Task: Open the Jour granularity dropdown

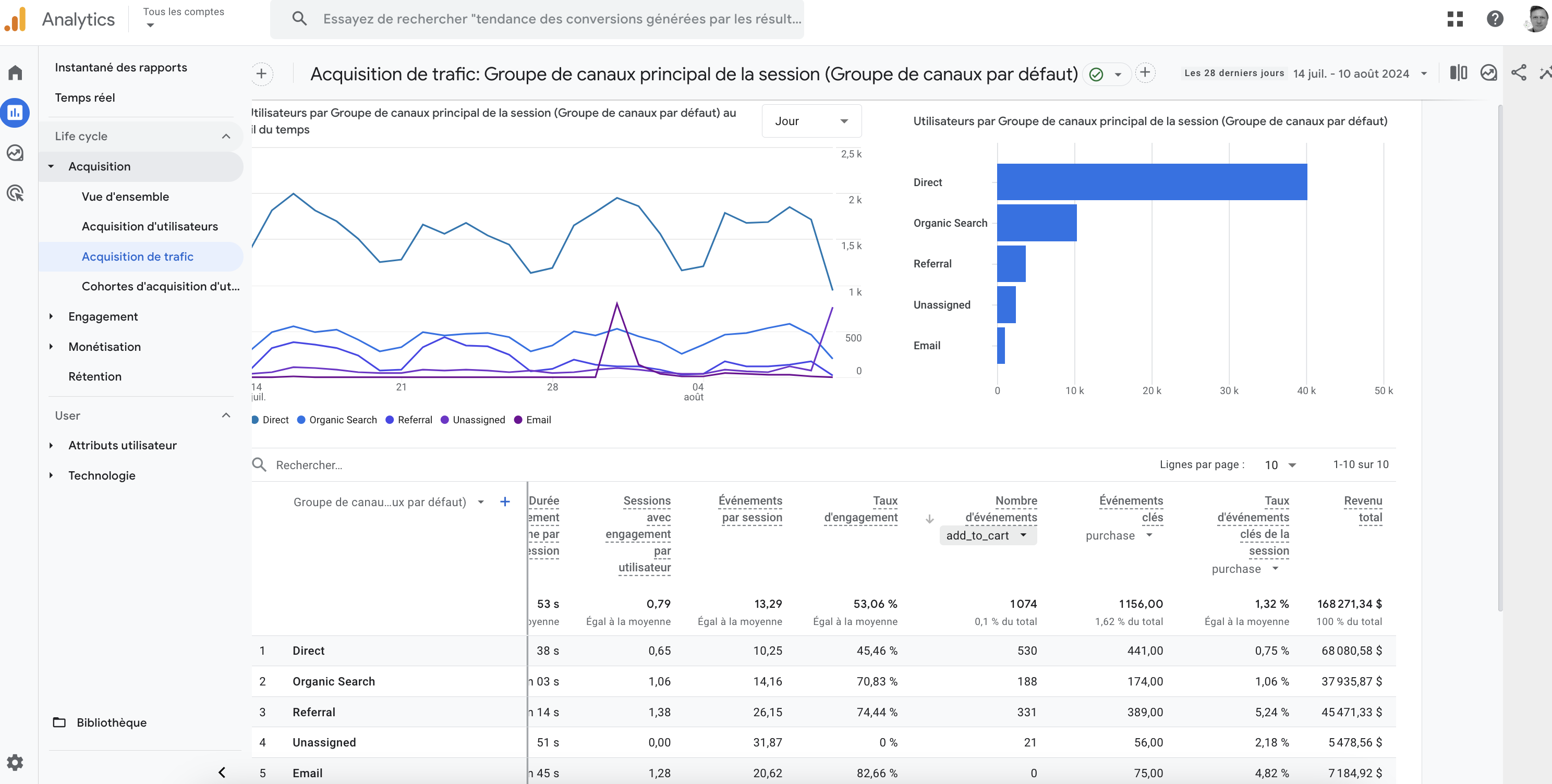Action: coord(811,121)
